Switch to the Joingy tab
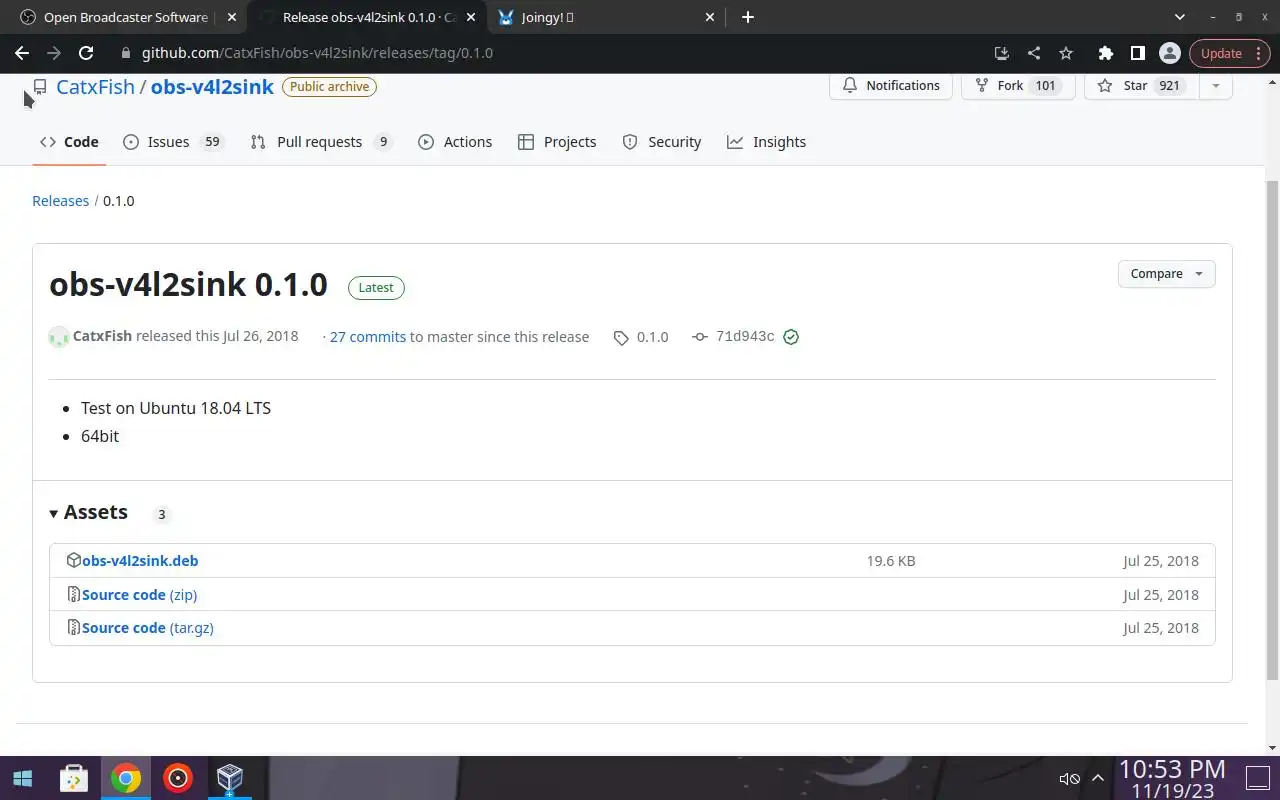1280x800 pixels. (606, 17)
